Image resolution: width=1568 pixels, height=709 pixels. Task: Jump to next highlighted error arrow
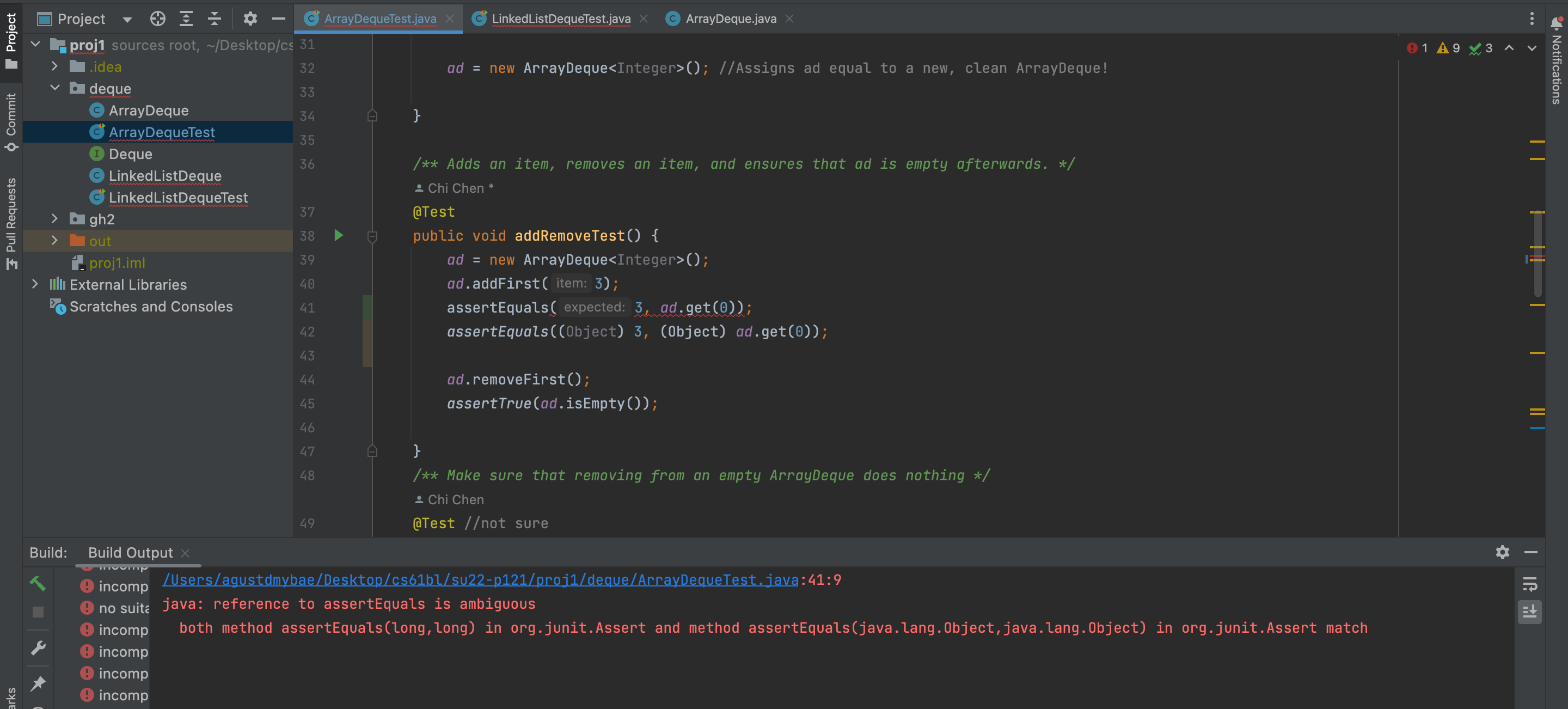(x=1532, y=48)
